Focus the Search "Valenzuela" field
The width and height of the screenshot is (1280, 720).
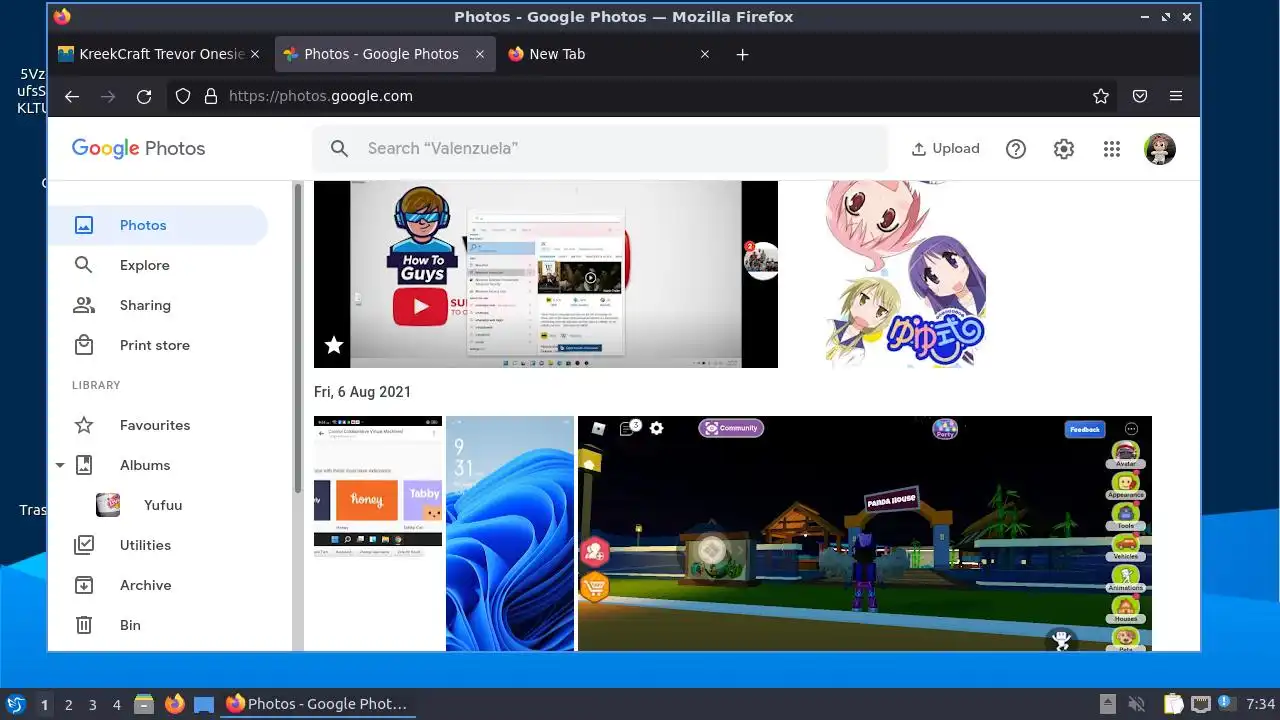pyautogui.click(x=600, y=148)
